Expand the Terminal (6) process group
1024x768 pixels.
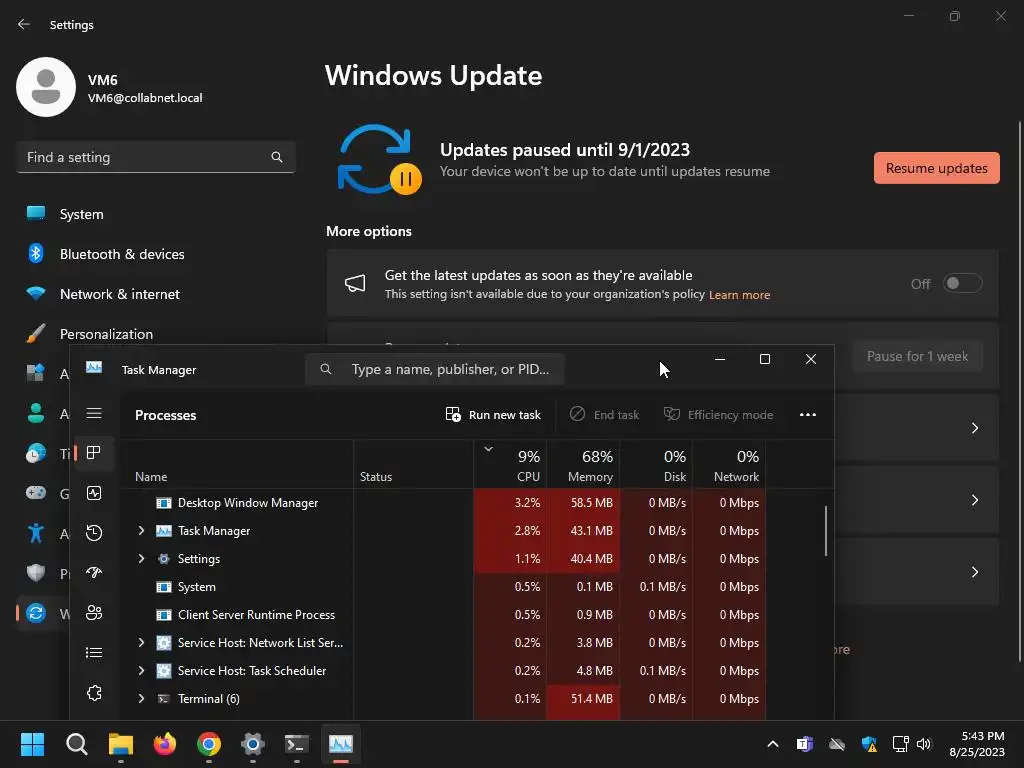click(141, 699)
